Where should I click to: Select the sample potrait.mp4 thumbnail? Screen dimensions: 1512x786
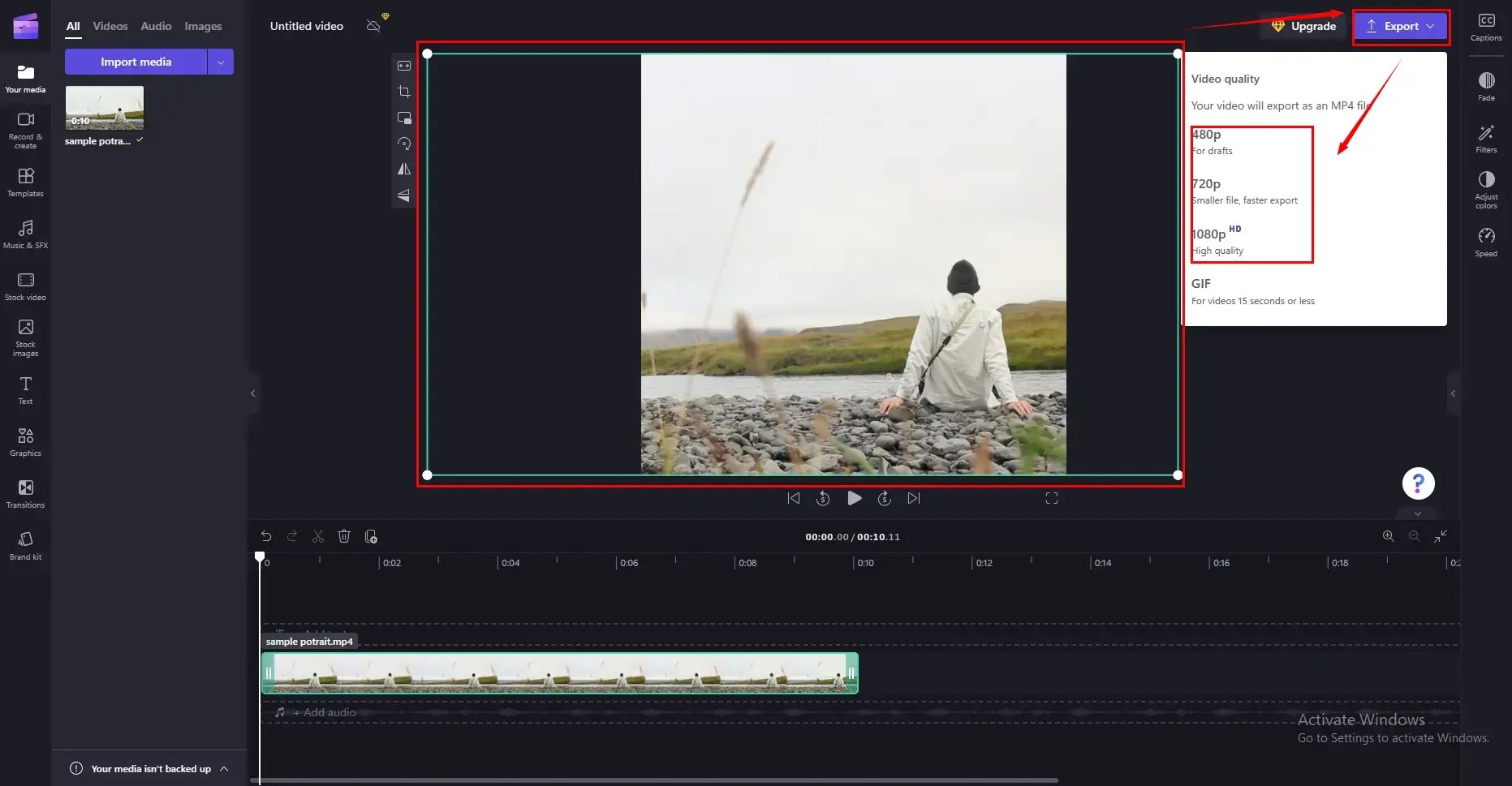tap(104, 108)
